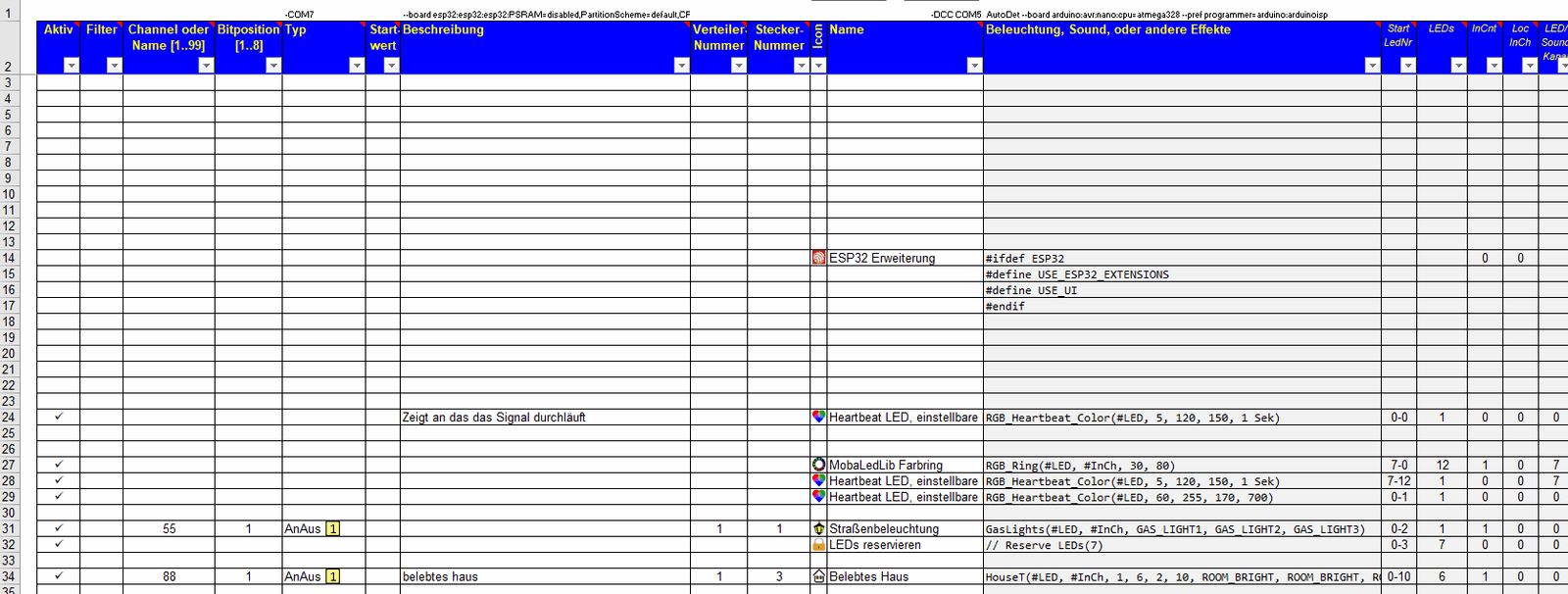Image resolution: width=1568 pixels, height=594 pixels.
Task: Select the MobaLedLib Farbring ring icon
Action: tap(818, 465)
